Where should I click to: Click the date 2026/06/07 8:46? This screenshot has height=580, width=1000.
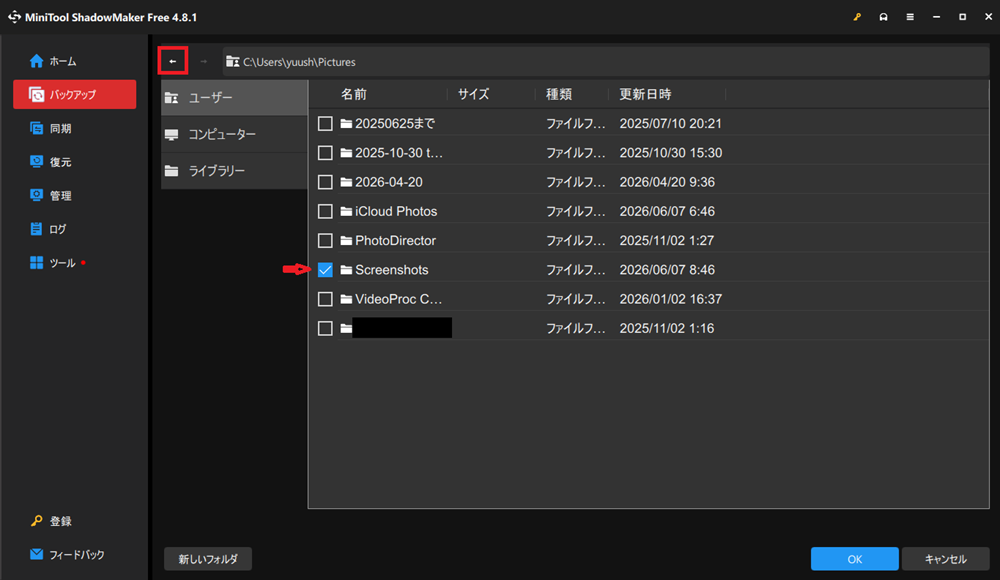click(667, 270)
